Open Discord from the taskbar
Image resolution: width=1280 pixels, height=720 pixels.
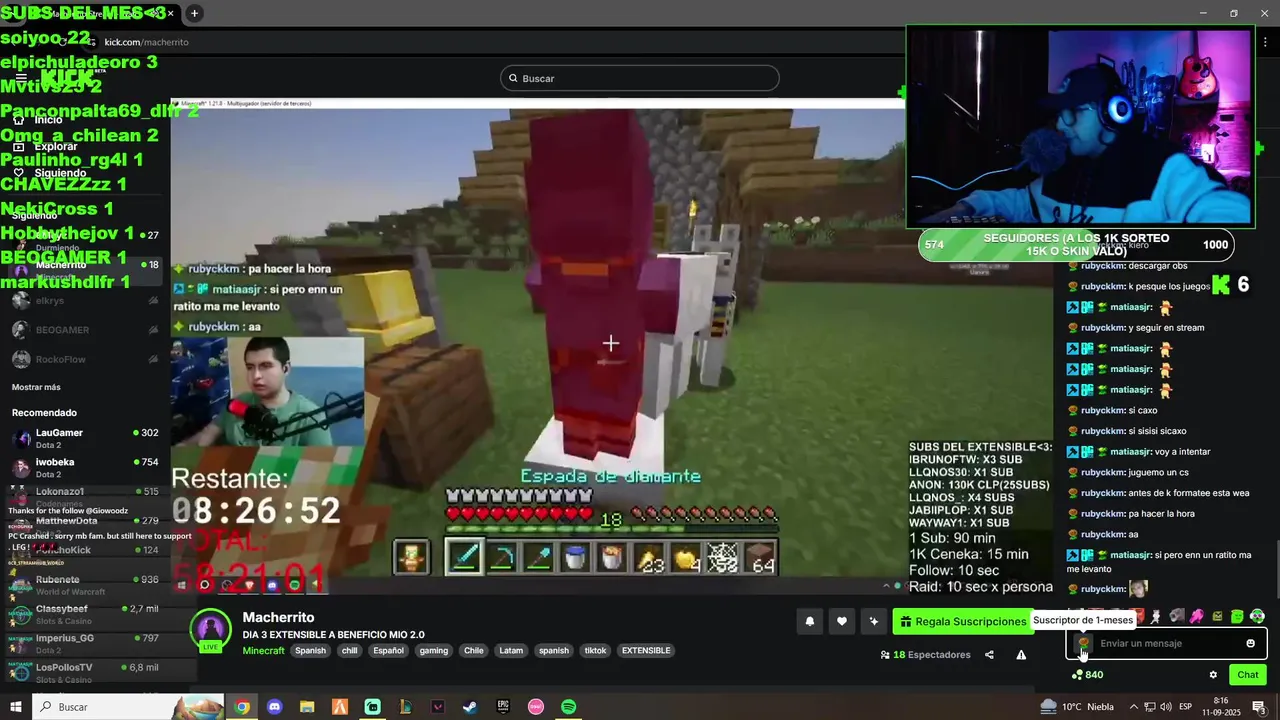275,707
